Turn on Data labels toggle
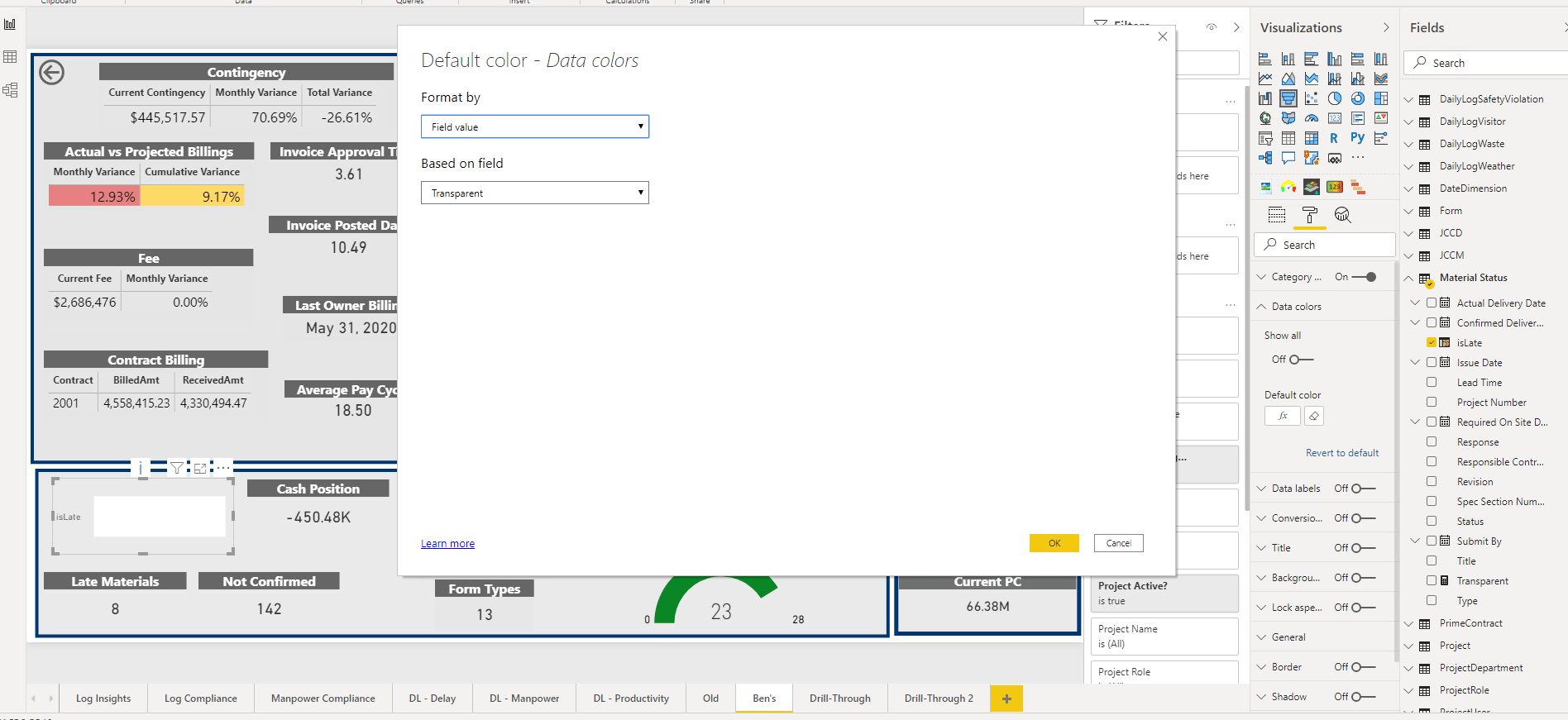The height and width of the screenshot is (720, 1568). [x=1363, y=489]
